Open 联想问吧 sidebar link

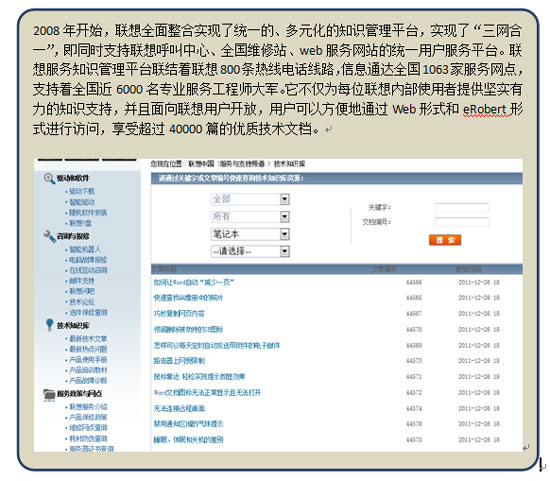point(82,291)
